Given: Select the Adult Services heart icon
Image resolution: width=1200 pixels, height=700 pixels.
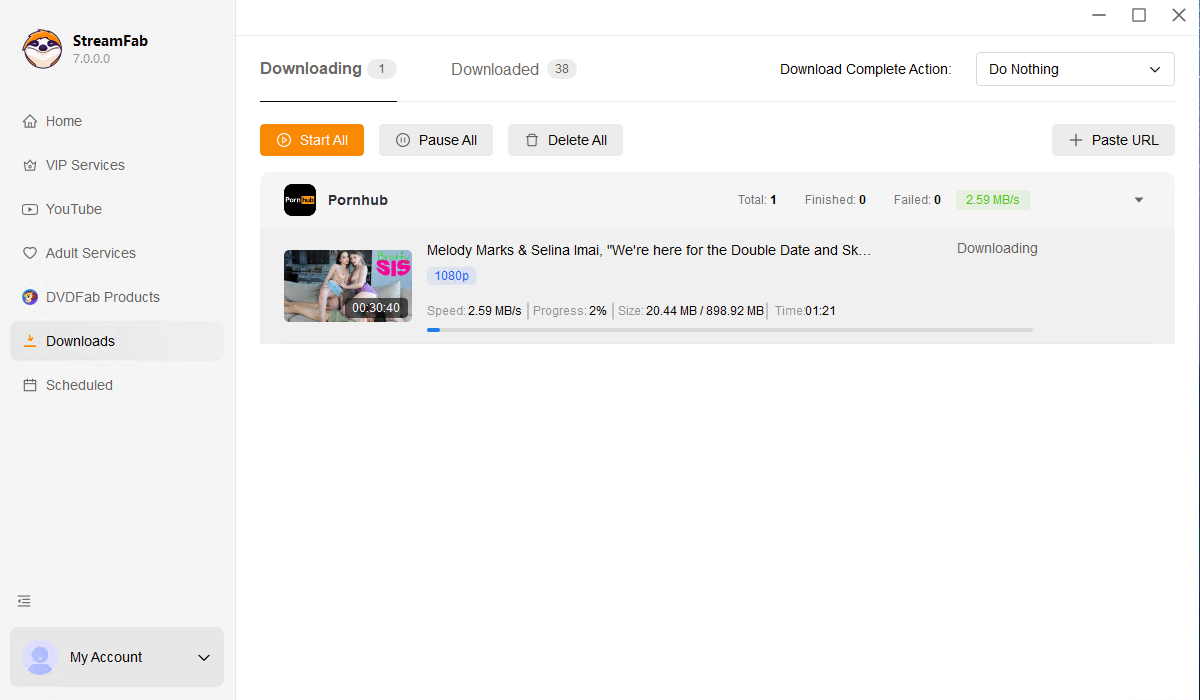Looking at the screenshot, I should [x=30, y=253].
